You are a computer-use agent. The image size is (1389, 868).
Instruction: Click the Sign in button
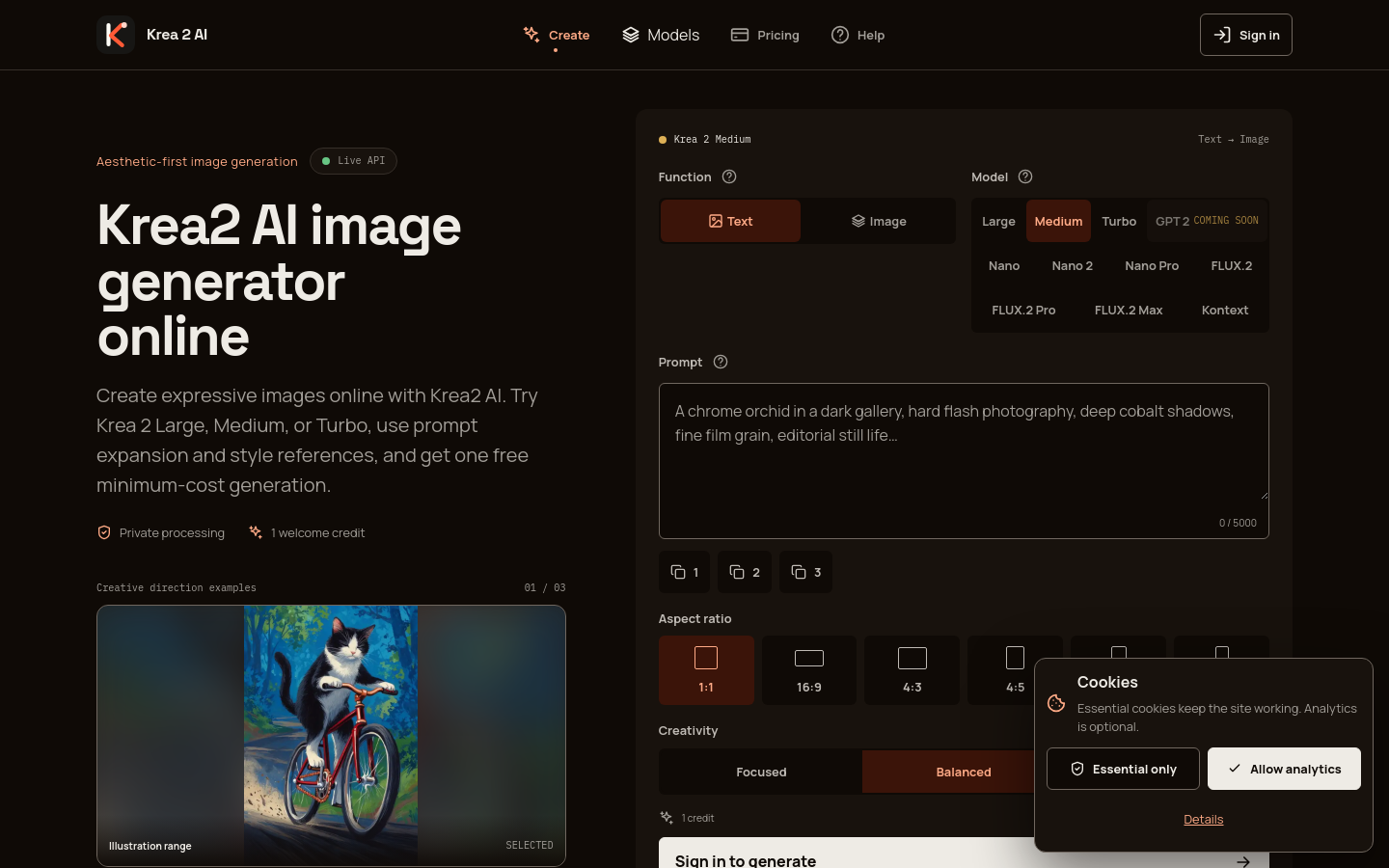[1246, 35]
